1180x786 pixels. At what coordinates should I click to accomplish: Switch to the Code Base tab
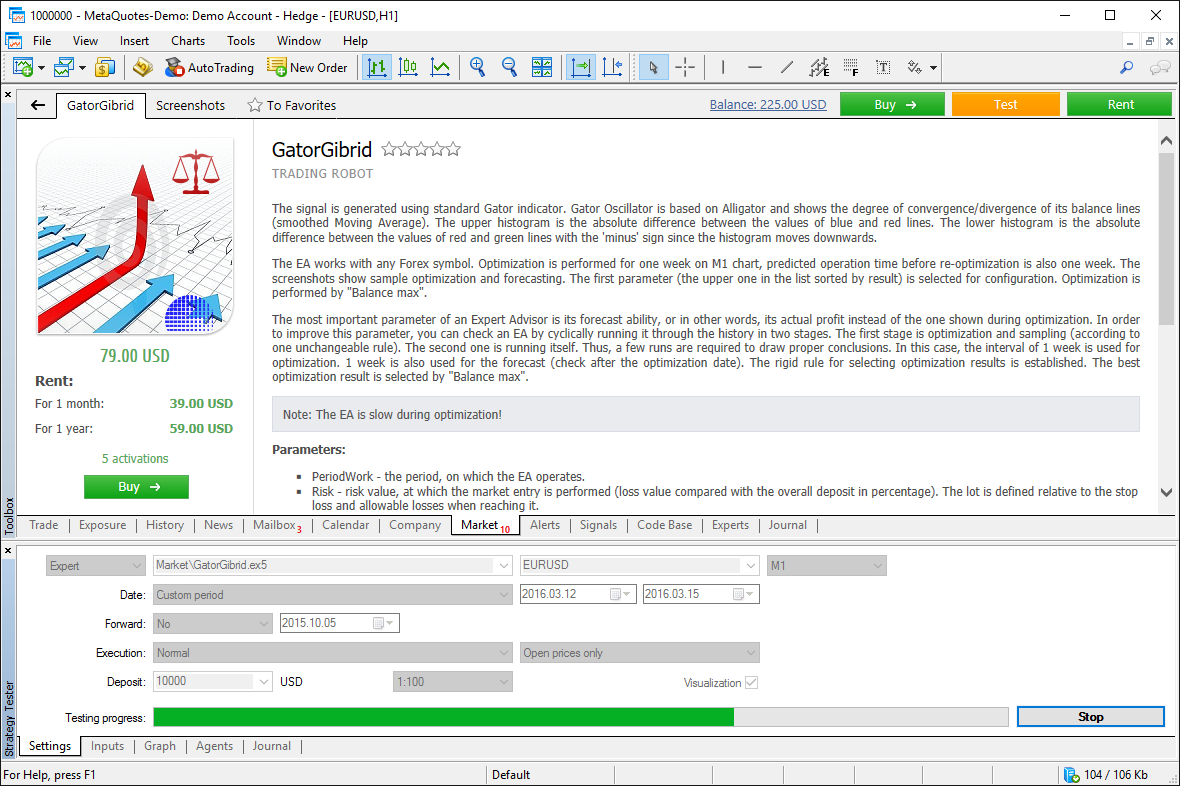[x=664, y=525]
